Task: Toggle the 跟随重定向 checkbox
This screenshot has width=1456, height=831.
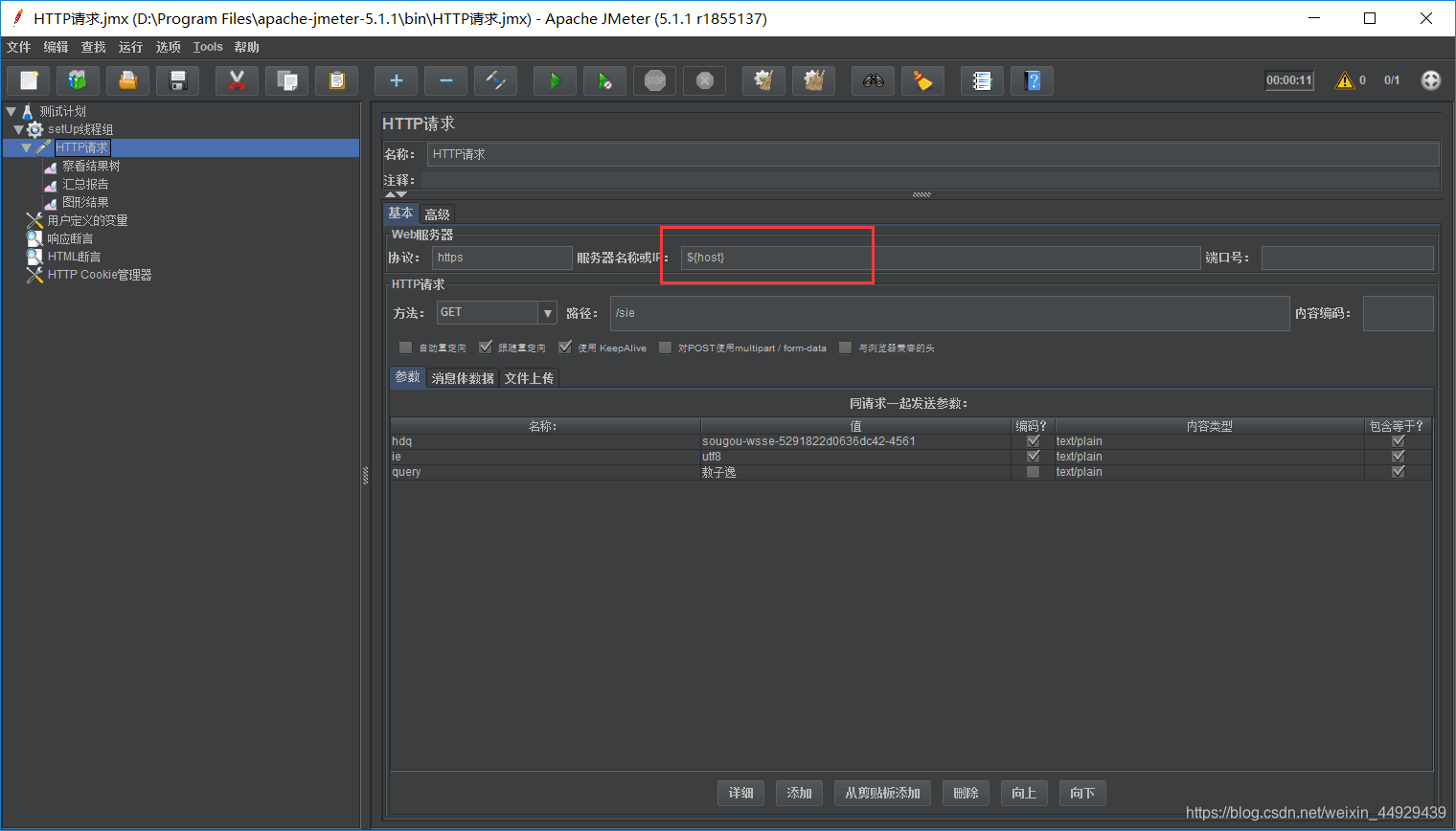Action: tap(485, 348)
